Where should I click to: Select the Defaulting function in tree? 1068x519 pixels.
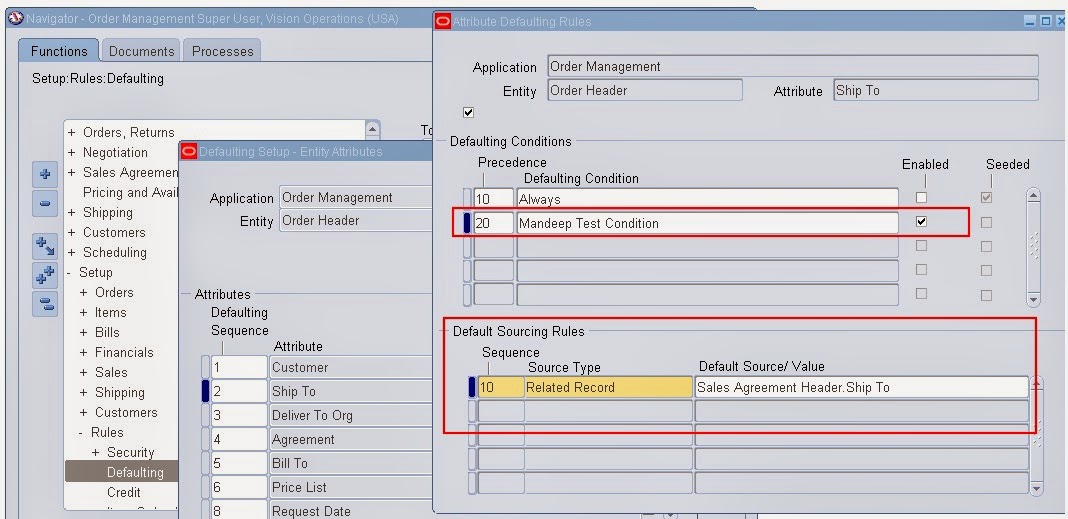[135, 472]
